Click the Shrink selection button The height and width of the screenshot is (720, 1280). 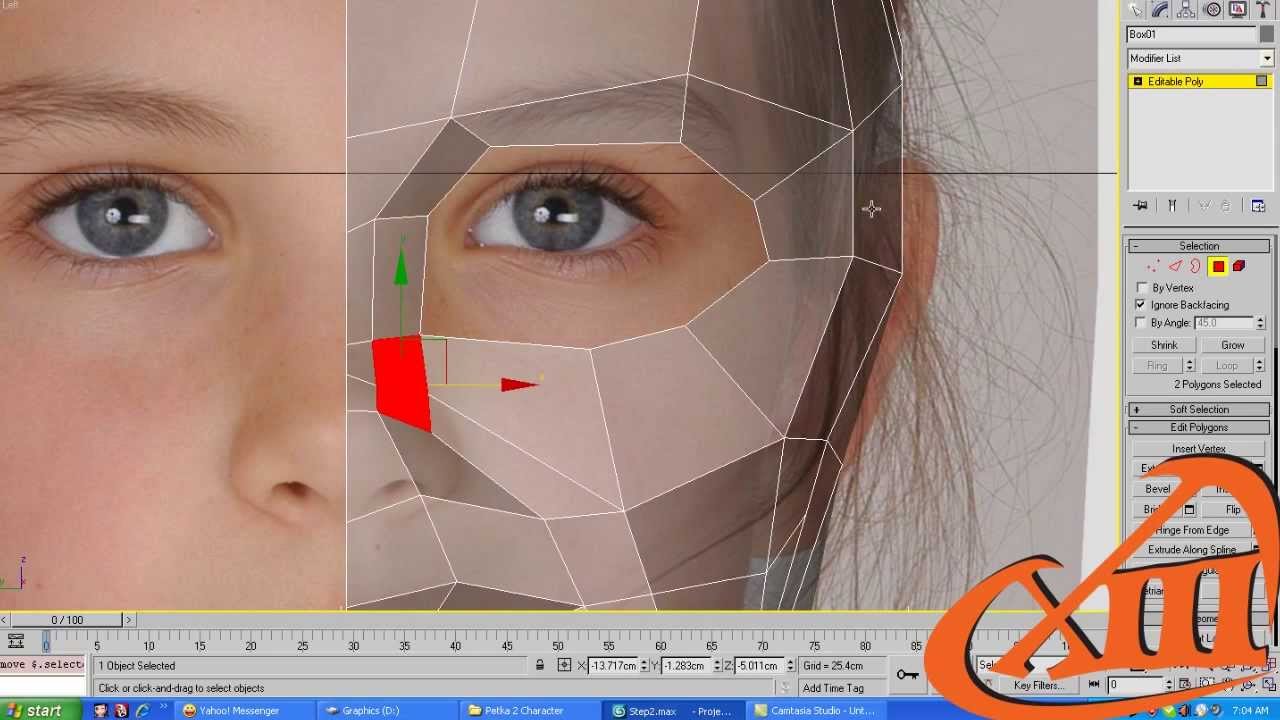click(x=1164, y=345)
